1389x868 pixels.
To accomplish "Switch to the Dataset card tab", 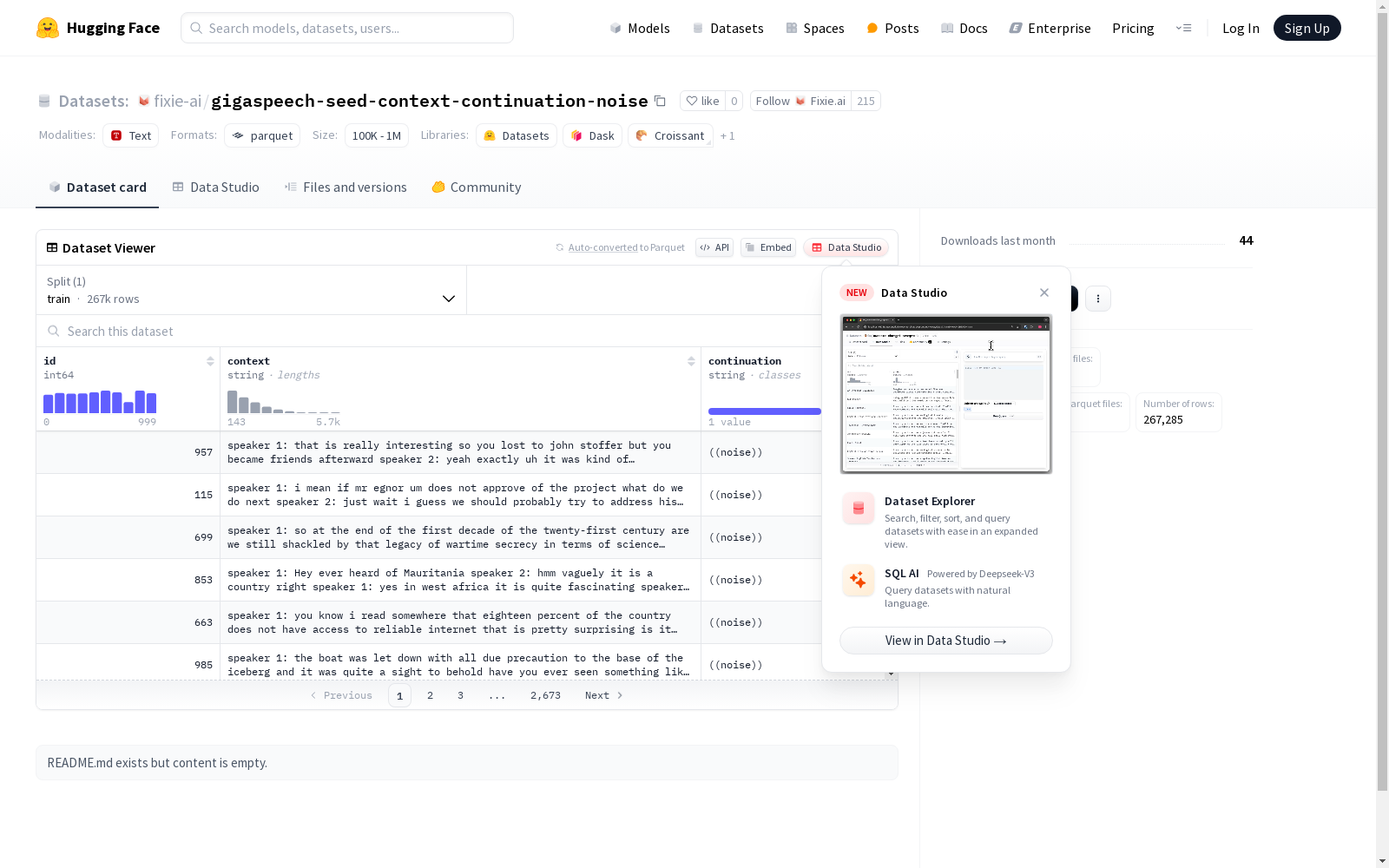I will [97, 187].
